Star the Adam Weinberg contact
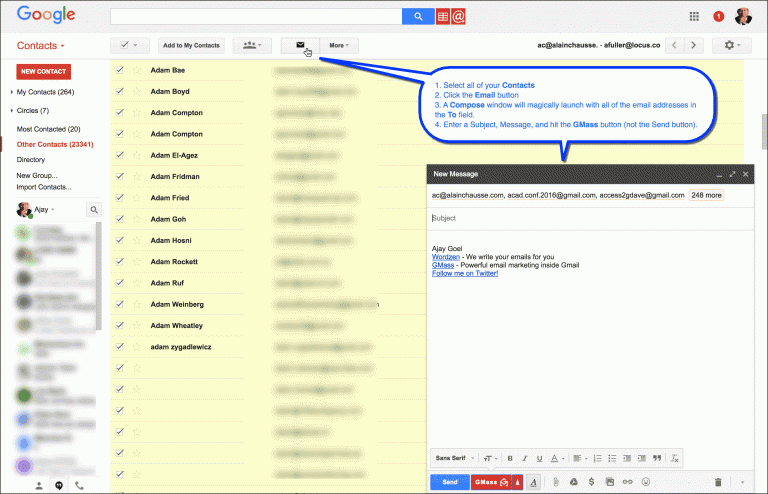This screenshot has height=494, width=768. point(136,304)
